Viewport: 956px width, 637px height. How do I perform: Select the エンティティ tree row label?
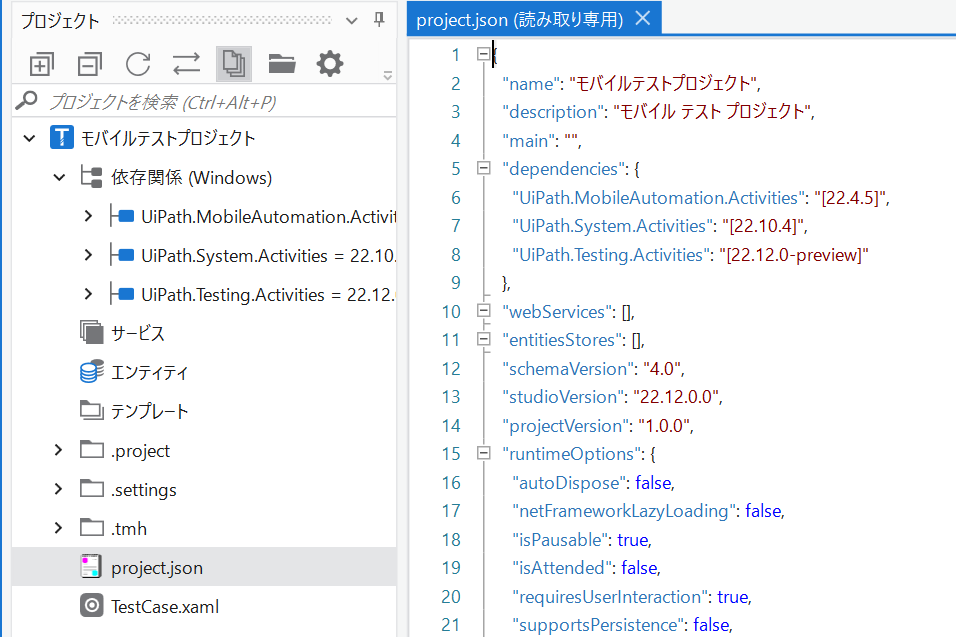click(149, 372)
